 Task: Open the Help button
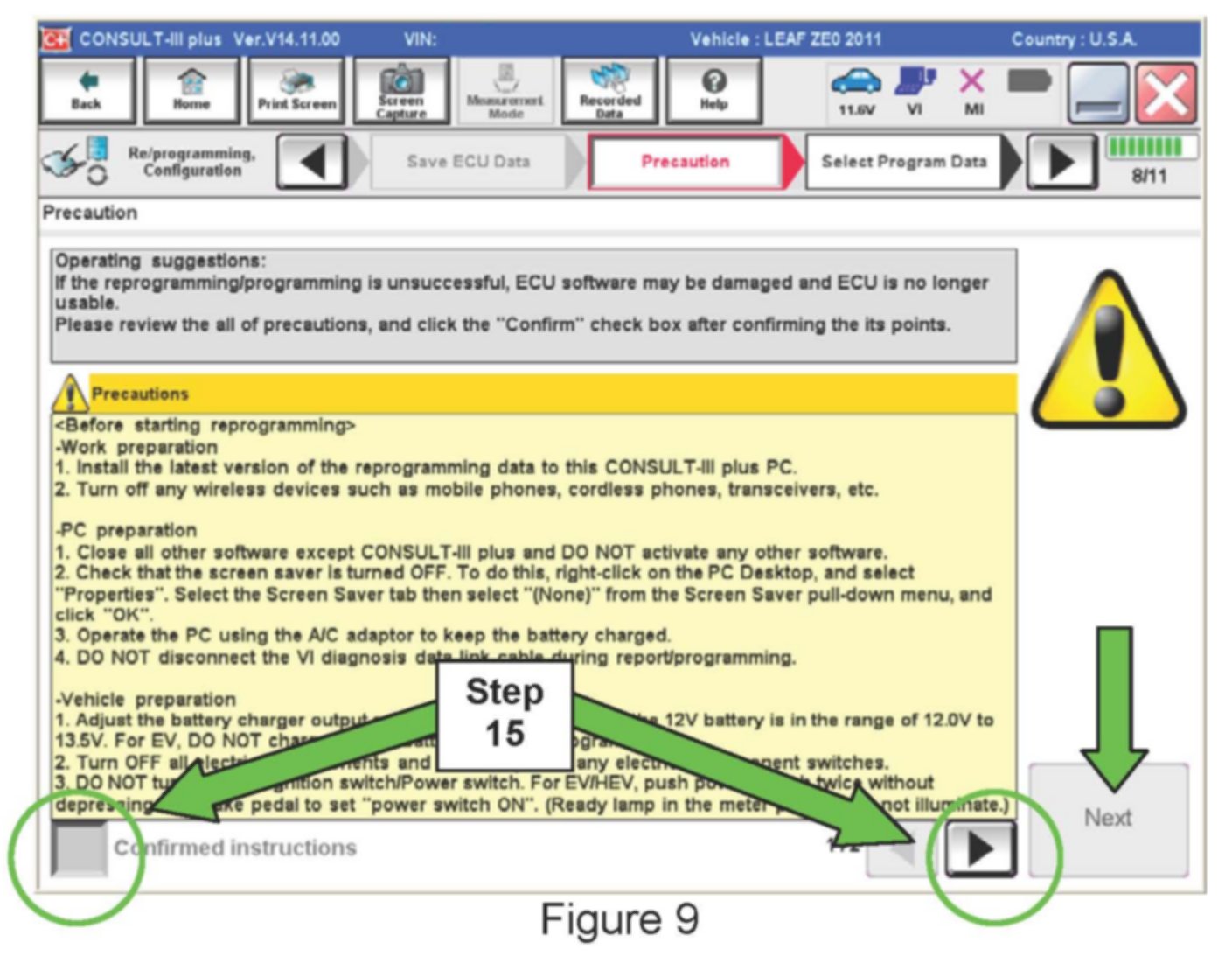point(713,91)
